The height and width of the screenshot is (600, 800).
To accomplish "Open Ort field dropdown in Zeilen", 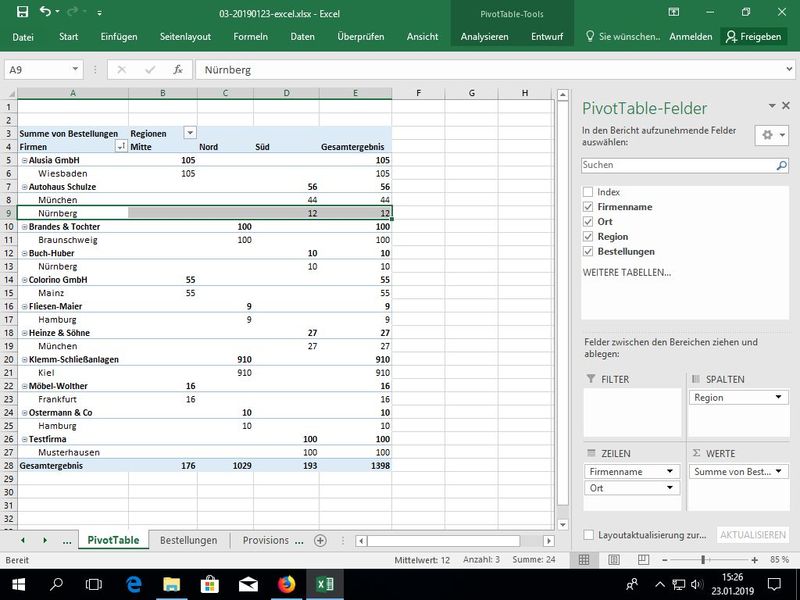I will [670, 488].
